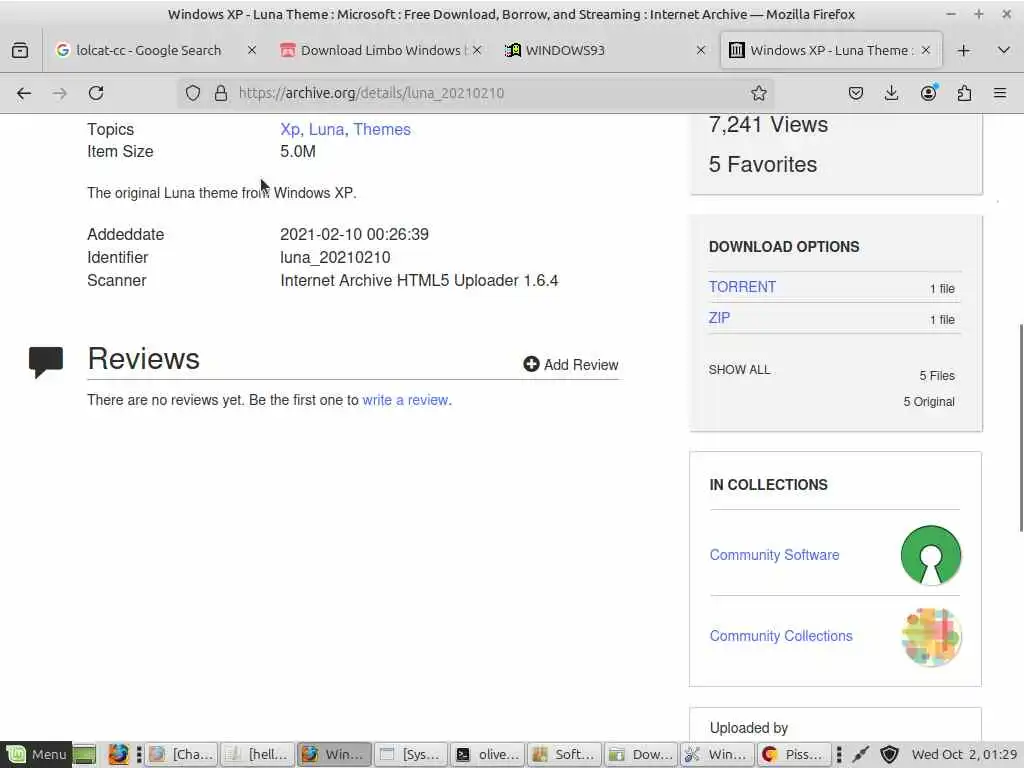
Task: Open the clock showing Wed Oct 2
Action: (x=965, y=754)
